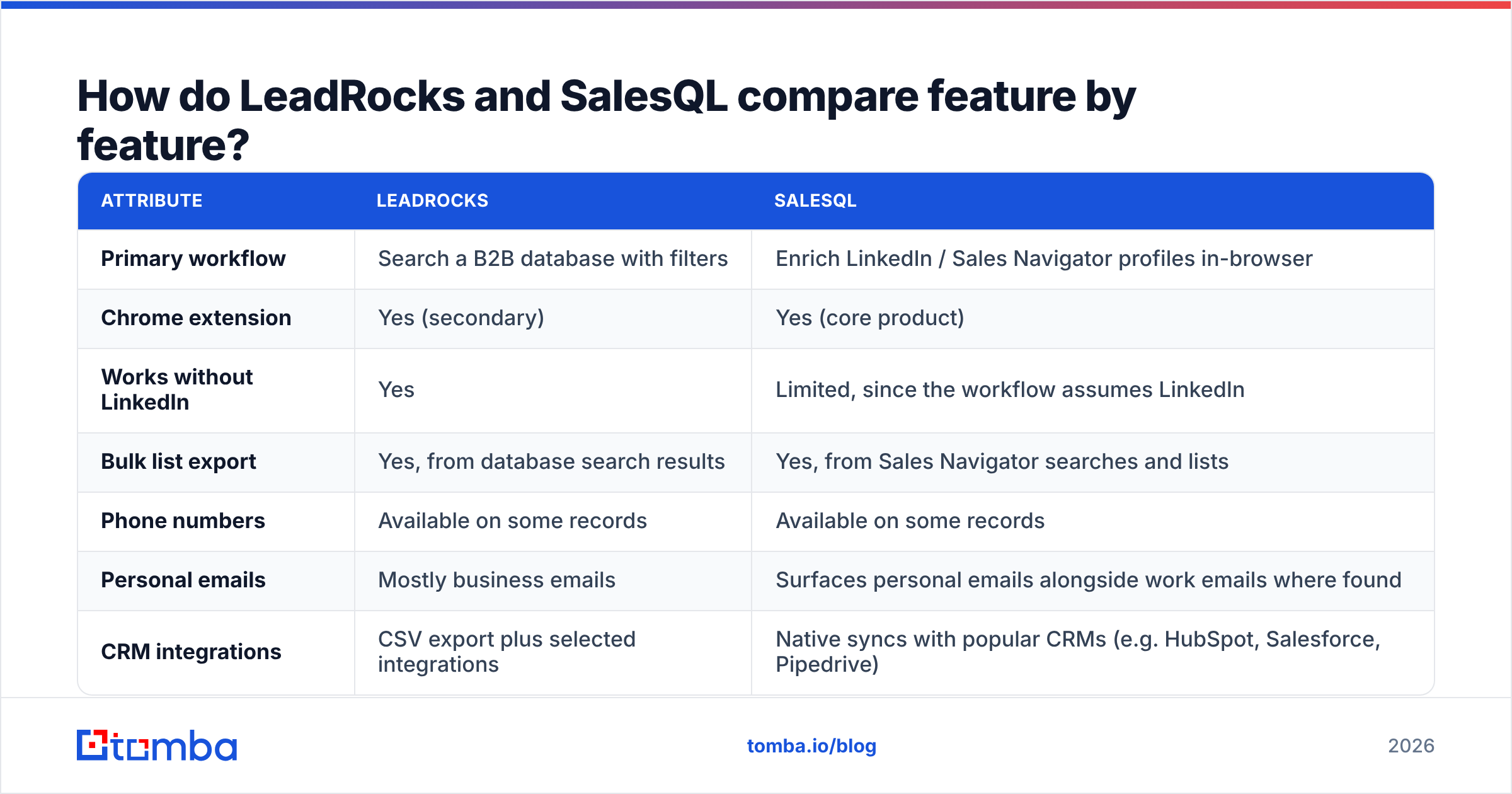Click 'CSV export plus selected integrations'
The image size is (1512, 794).
click(507, 652)
